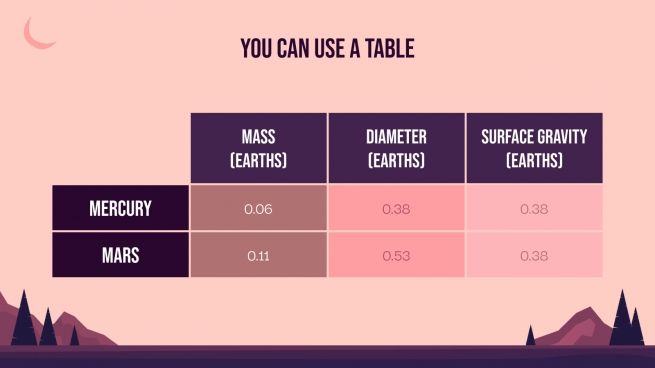Click the Mars row label

click(x=120, y=255)
